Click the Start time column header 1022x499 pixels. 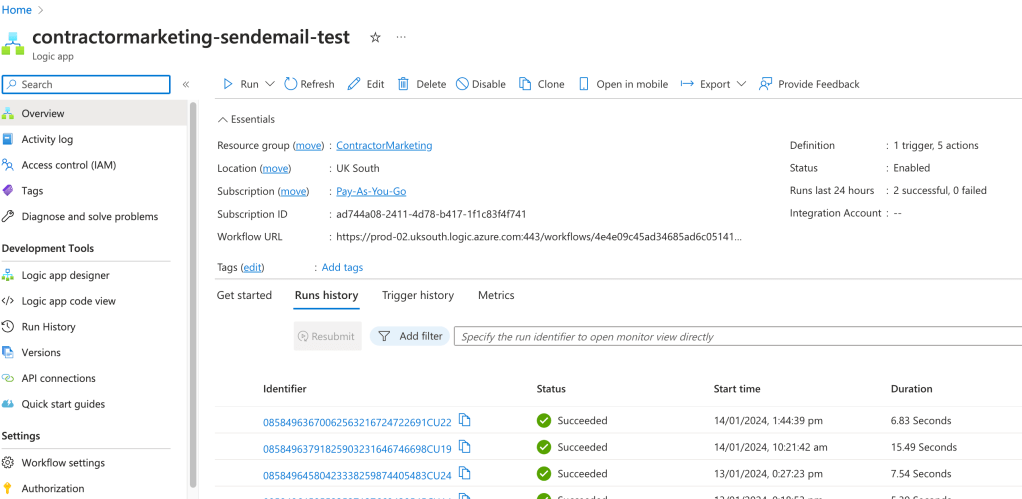coord(737,389)
